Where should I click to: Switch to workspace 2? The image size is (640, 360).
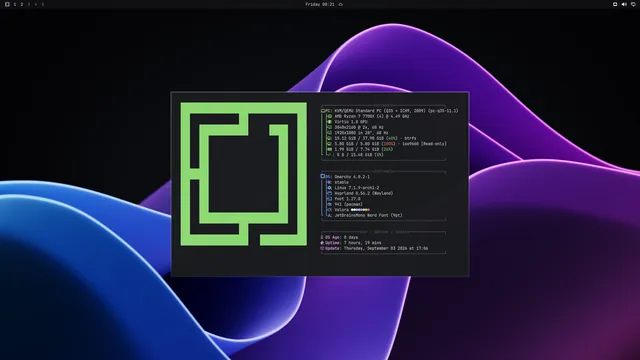(x=22, y=4)
